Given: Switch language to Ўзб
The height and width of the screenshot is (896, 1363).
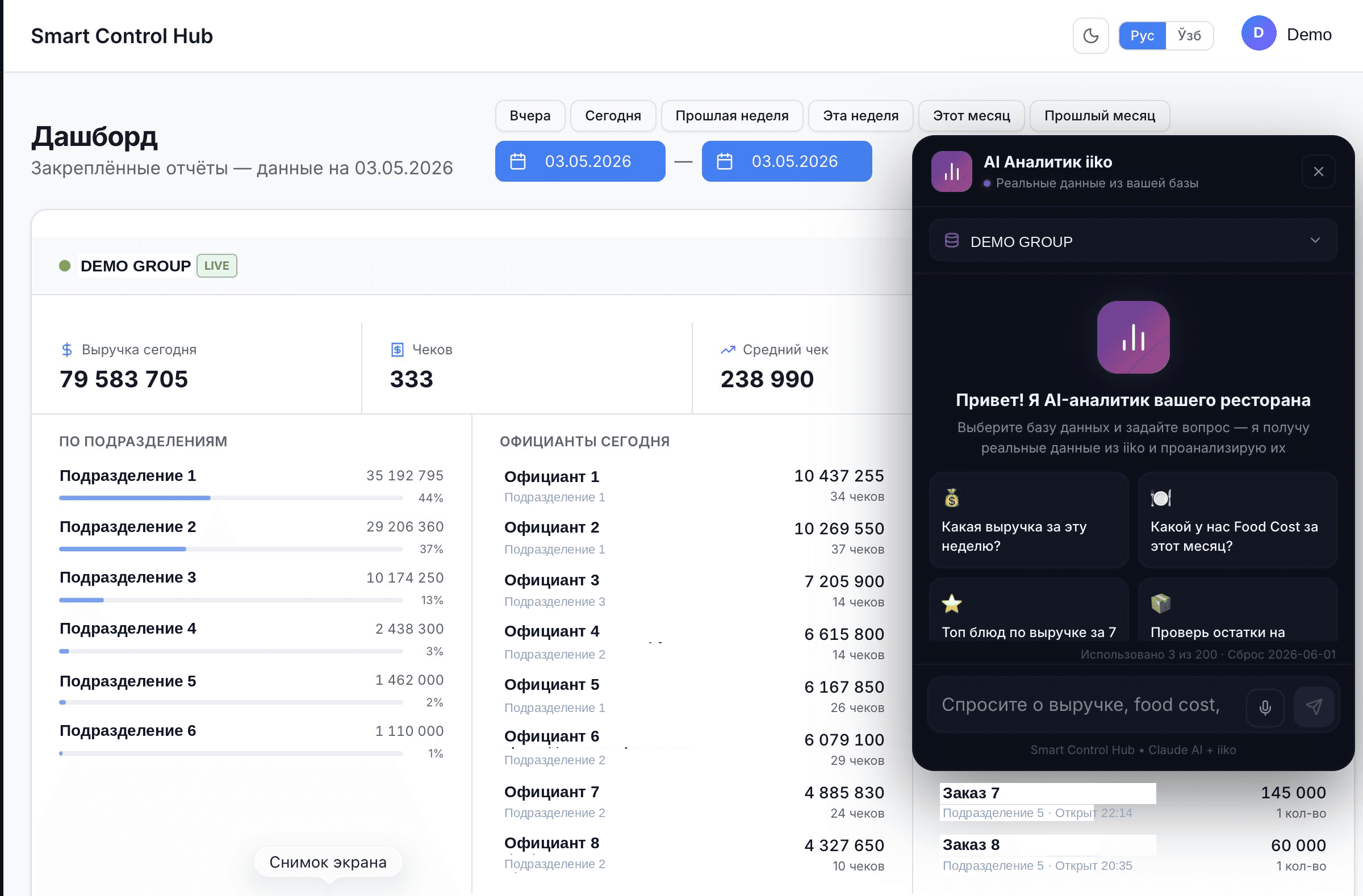Looking at the screenshot, I should pos(1189,36).
